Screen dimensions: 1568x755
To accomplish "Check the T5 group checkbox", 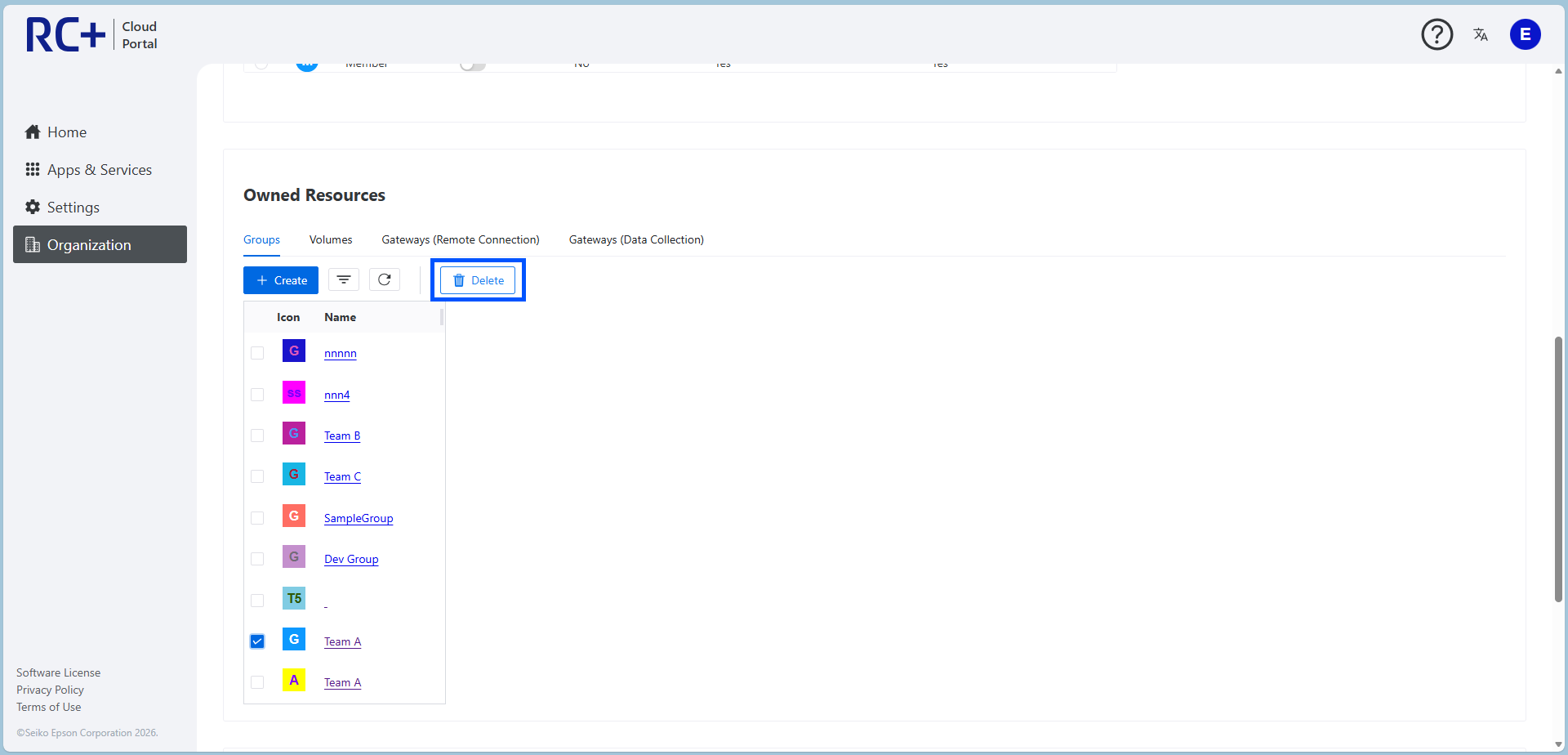I will click(257, 601).
